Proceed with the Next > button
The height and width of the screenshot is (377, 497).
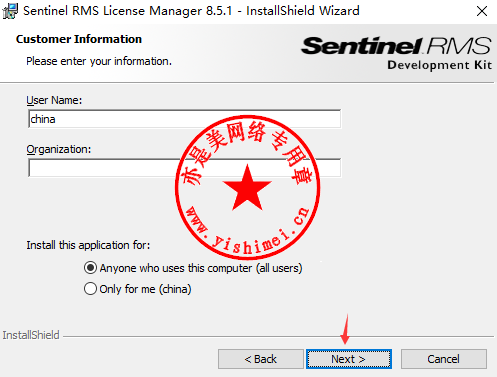tap(349, 359)
